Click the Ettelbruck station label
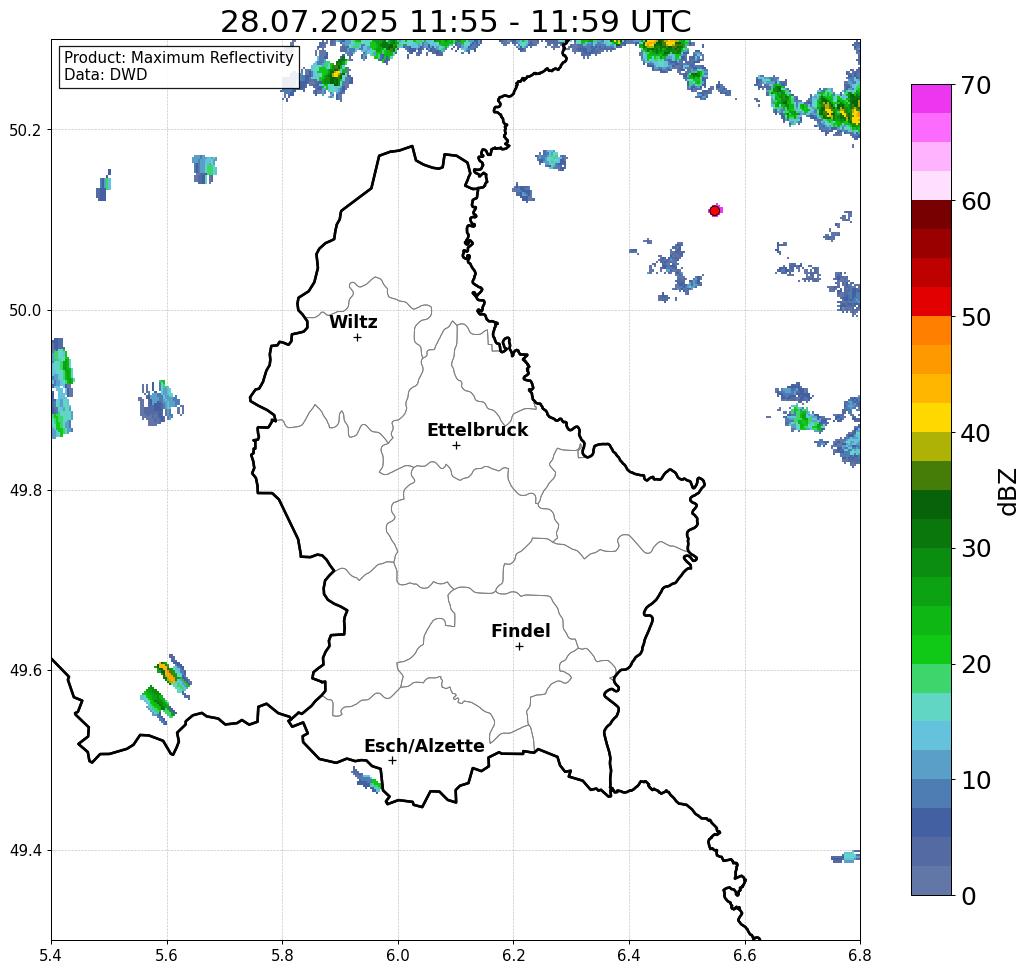The width and height of the screenshot is (1029, 973). (x=477, y=430)
